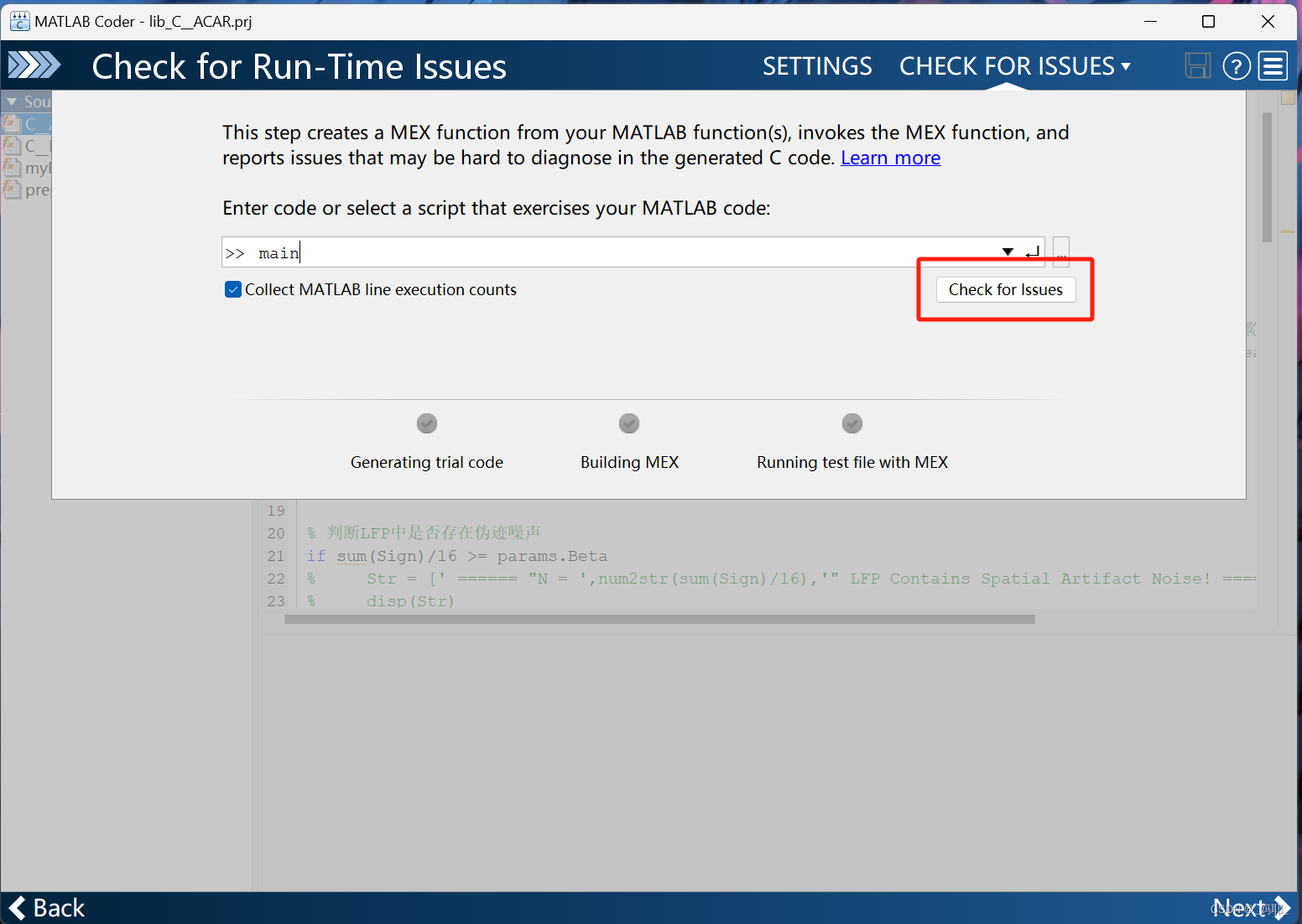Viewport: 1302px width, 924px height.
Task: Go to the Next step
Action: point(1250,907)
